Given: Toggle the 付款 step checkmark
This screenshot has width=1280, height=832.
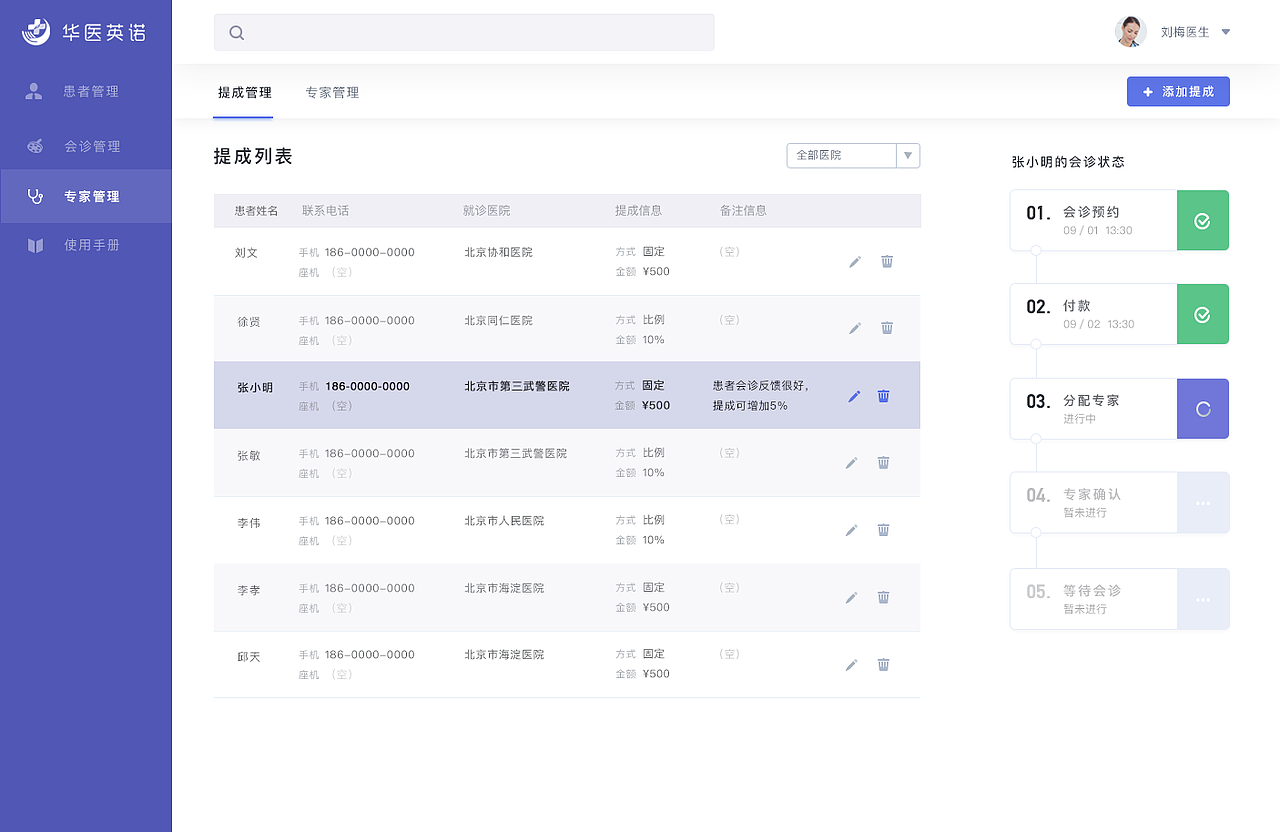Looking at the screenshot, I should coord(1202,314).
